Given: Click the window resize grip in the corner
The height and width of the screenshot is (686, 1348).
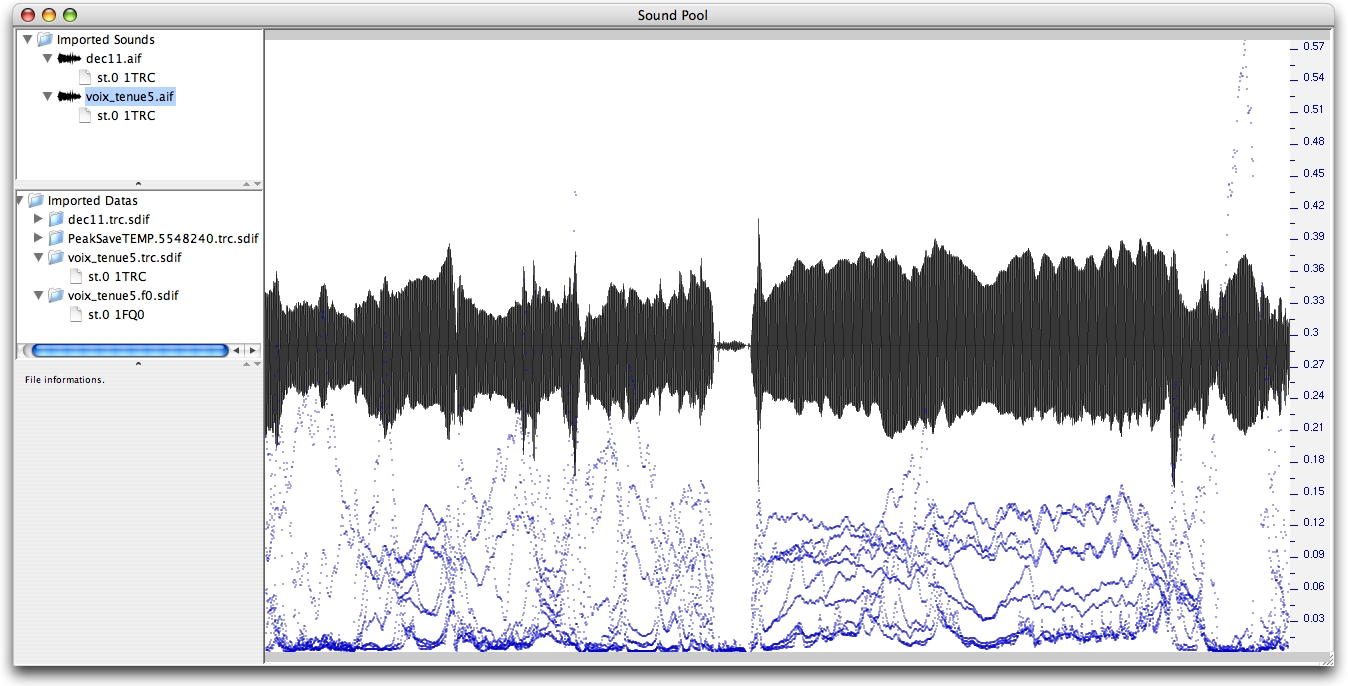Looking at the screenshot, I should 1326,659.
